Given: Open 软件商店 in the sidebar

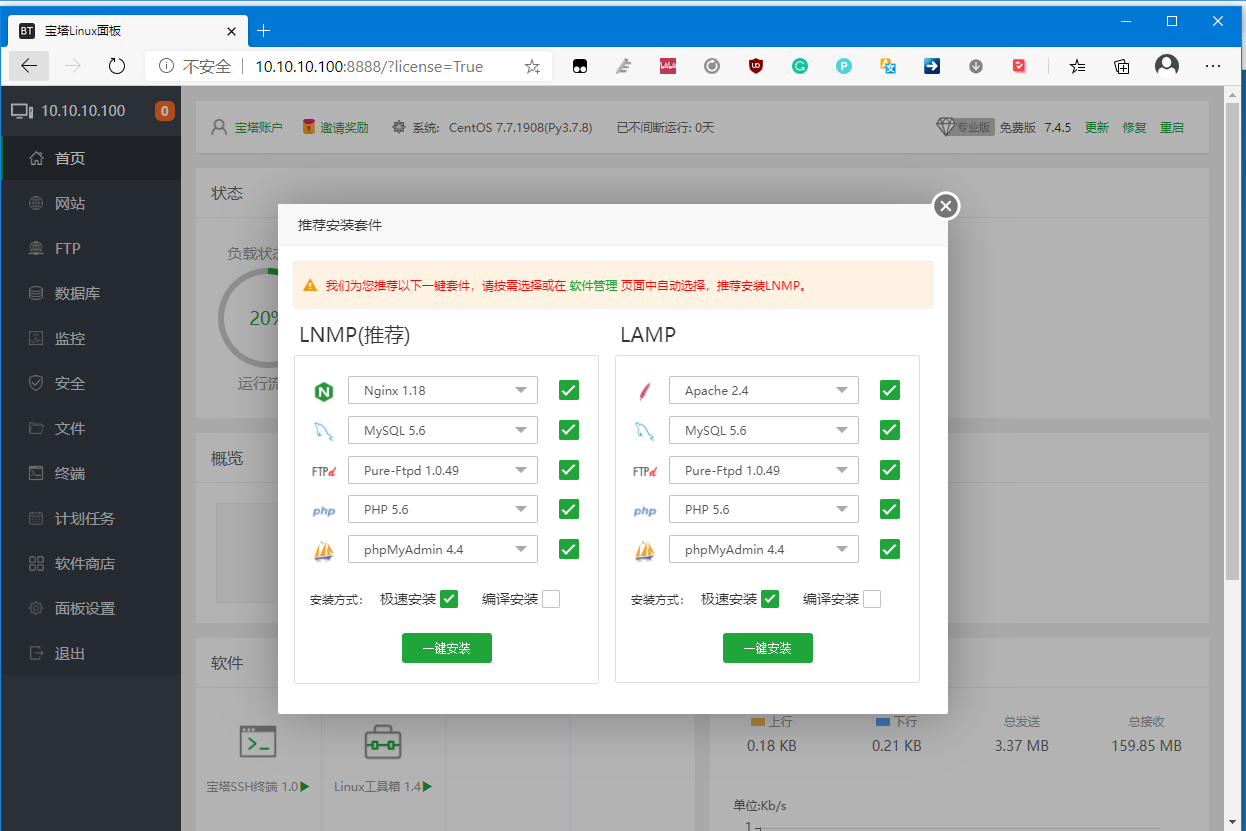Looking at the screenshot, I should pos(91,563).
